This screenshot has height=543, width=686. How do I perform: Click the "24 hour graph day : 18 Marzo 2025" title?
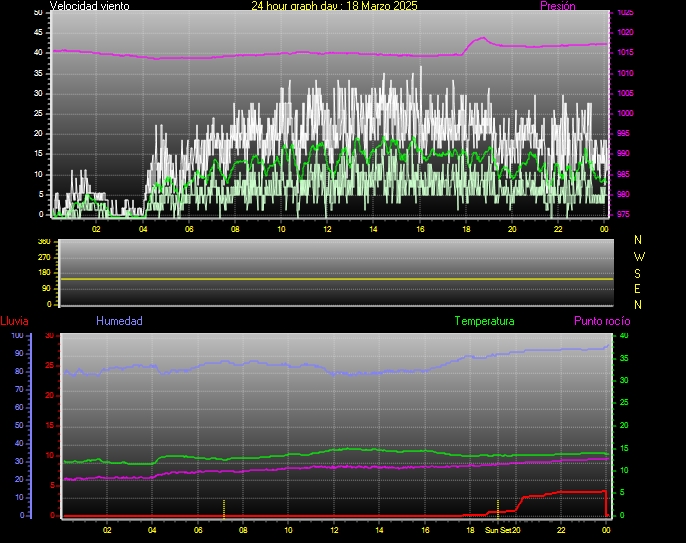click(x=334, y=6)
